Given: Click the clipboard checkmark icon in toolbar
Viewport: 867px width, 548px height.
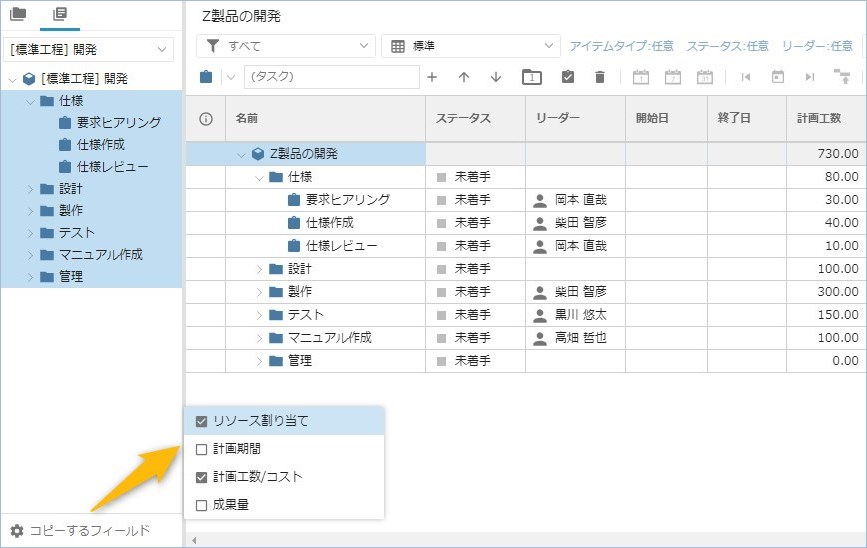Looking at the screenshot, I should [x=568, y=77].
